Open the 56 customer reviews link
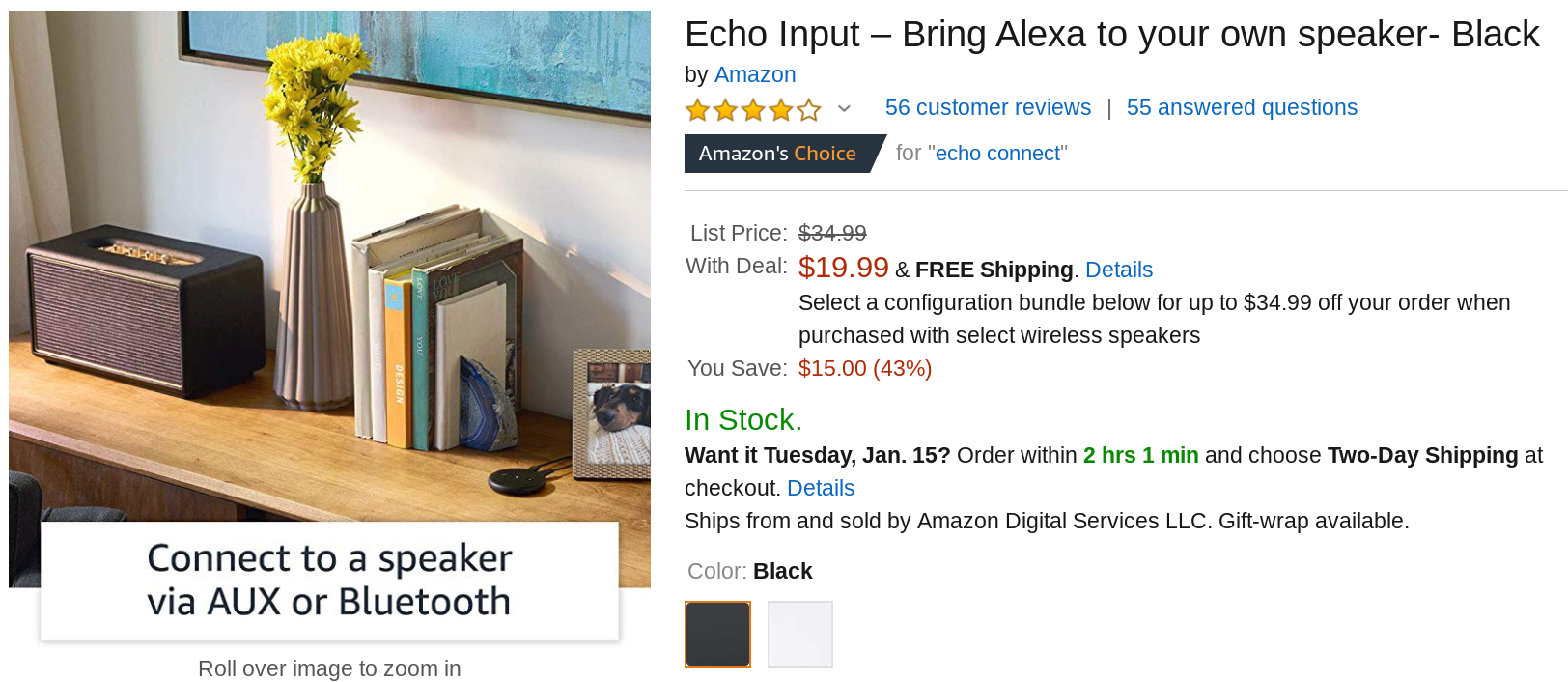 click(987, 107)
